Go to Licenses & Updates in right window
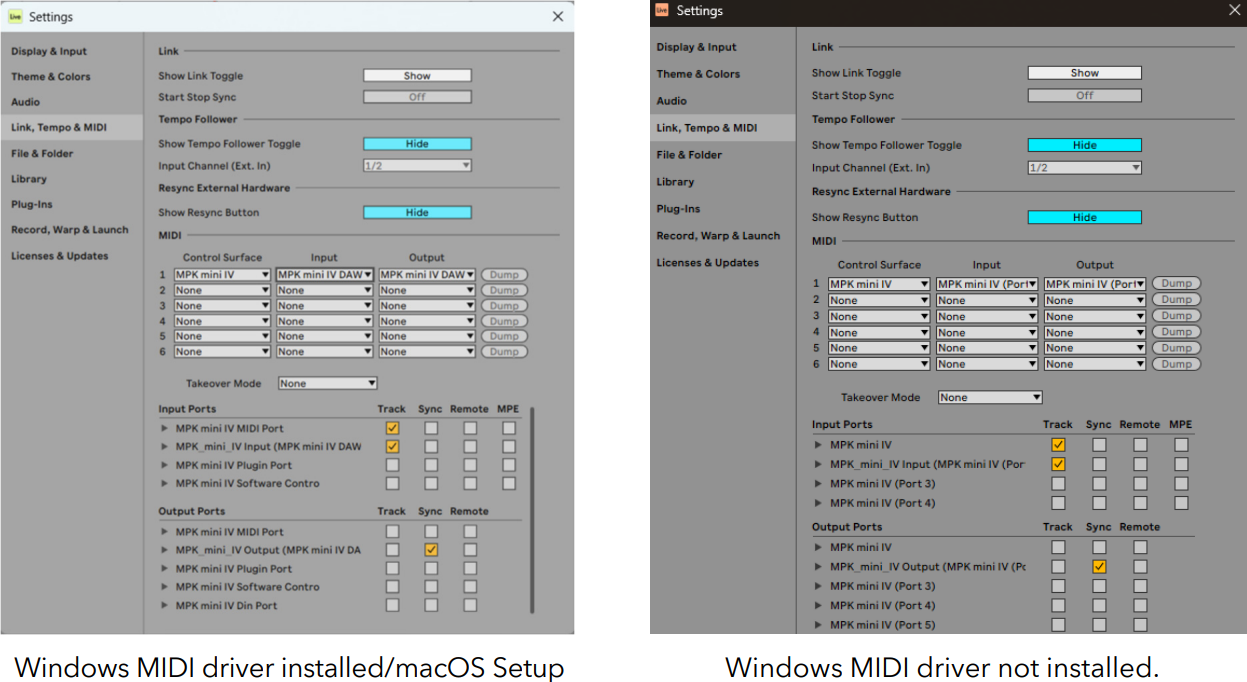 (x=707, y=263)
